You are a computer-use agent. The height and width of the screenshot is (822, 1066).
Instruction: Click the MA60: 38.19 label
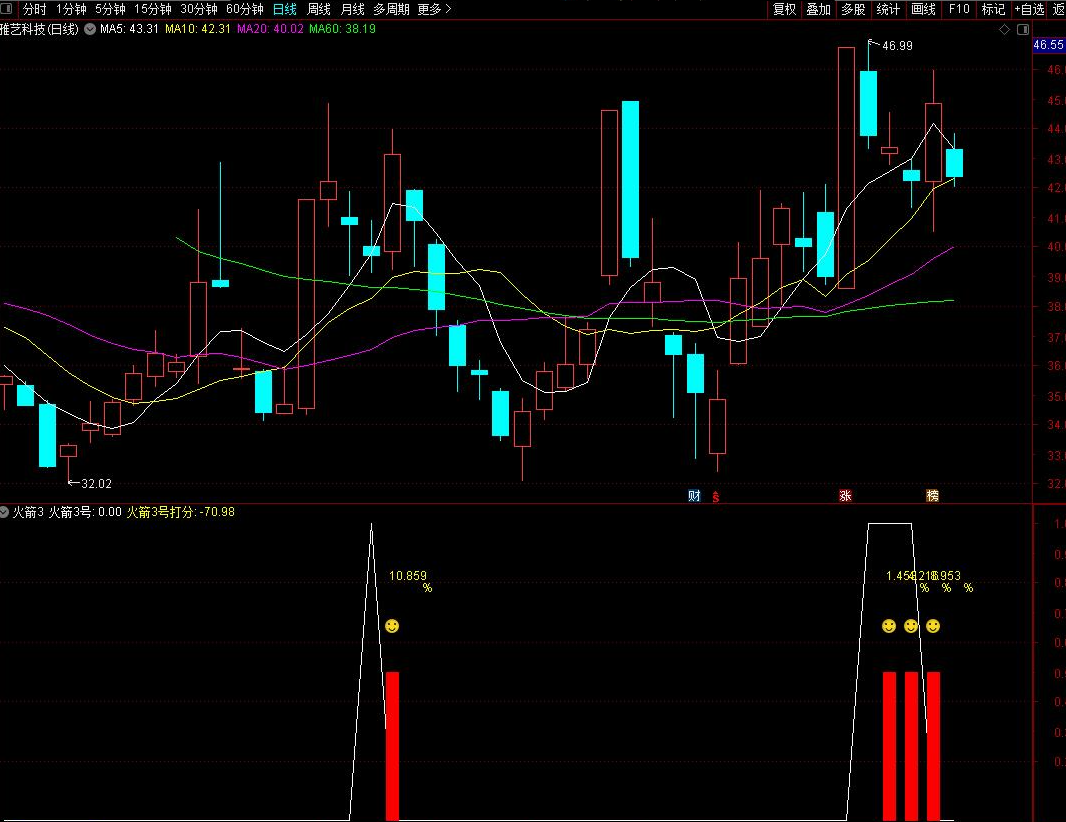(342, 29)
